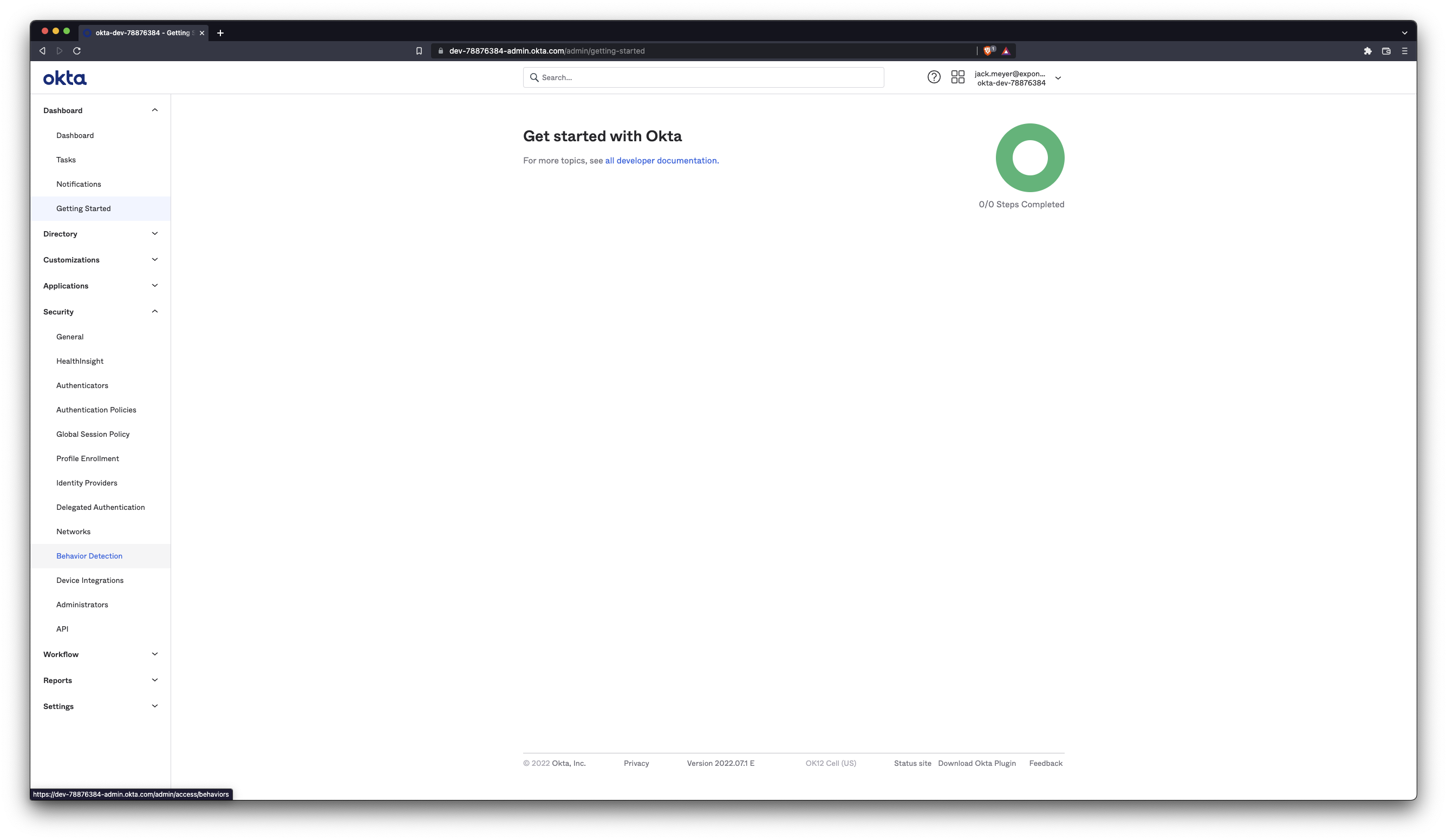Click the green steps completed progress ring
1447x840 pixels.
[1029, 158]
